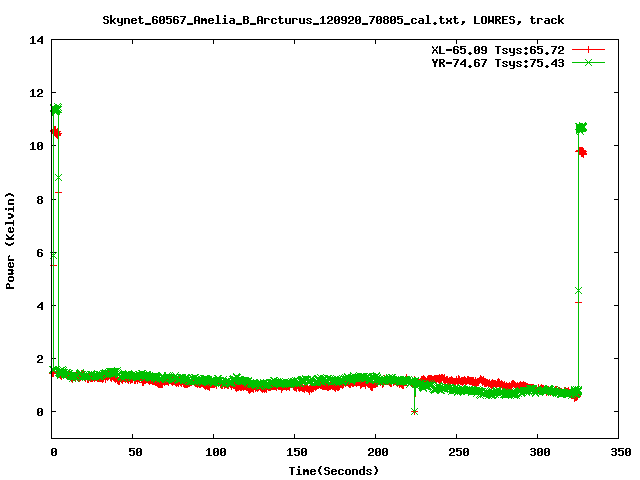Click the x-axis tick label 200
The height and width of the screenshot is (480, 640).
click(378, 452)
